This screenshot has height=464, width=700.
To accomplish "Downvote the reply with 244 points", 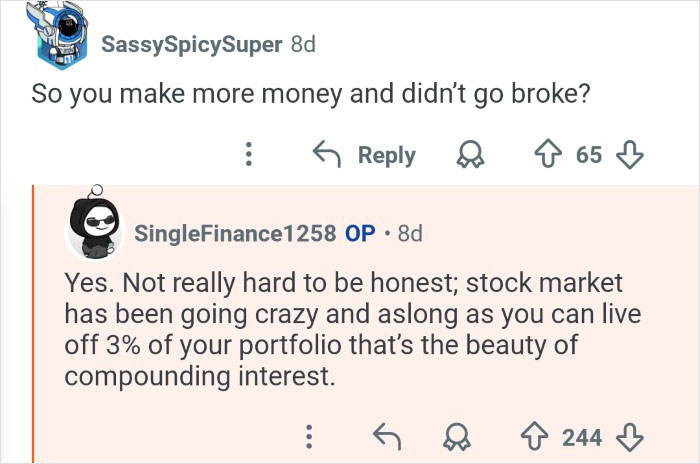I will click(x=630, y=437).
